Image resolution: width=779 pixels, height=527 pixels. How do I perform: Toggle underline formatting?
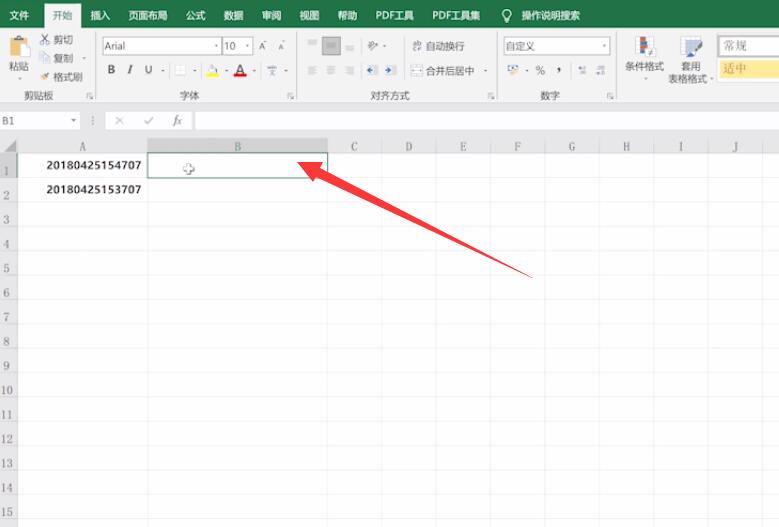point(148,70)
